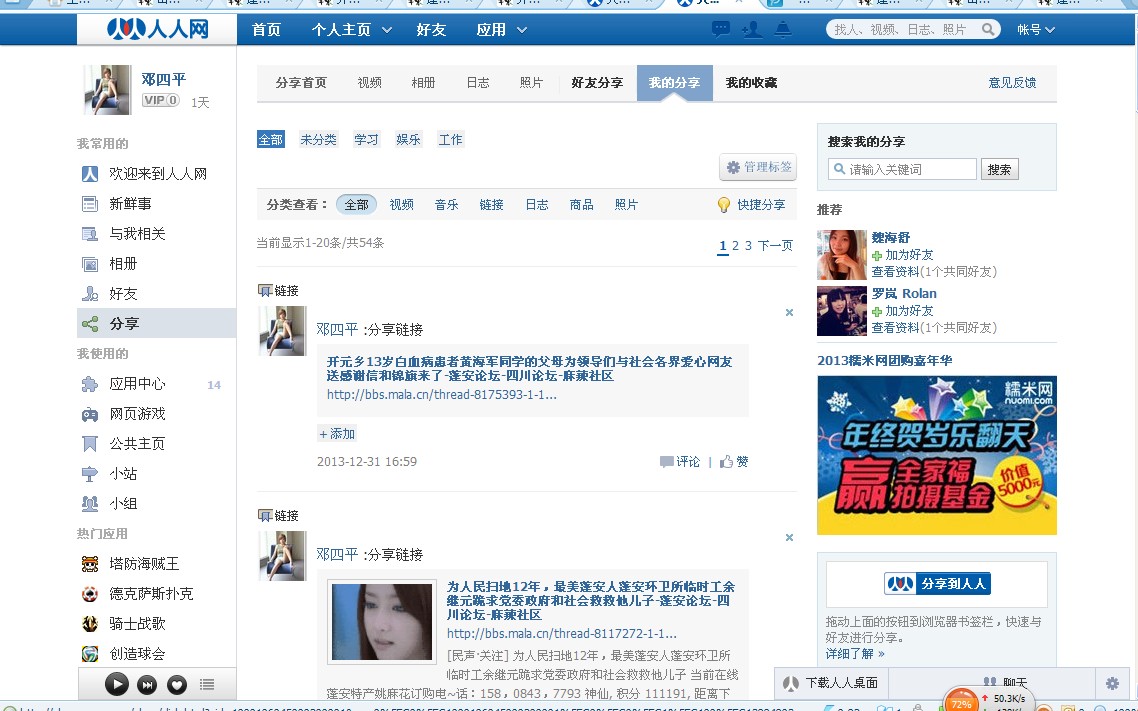Open the notifications bell icon
Viewport: 1138px width, 711px height.
pyautogui.click(x=783, y=30)
